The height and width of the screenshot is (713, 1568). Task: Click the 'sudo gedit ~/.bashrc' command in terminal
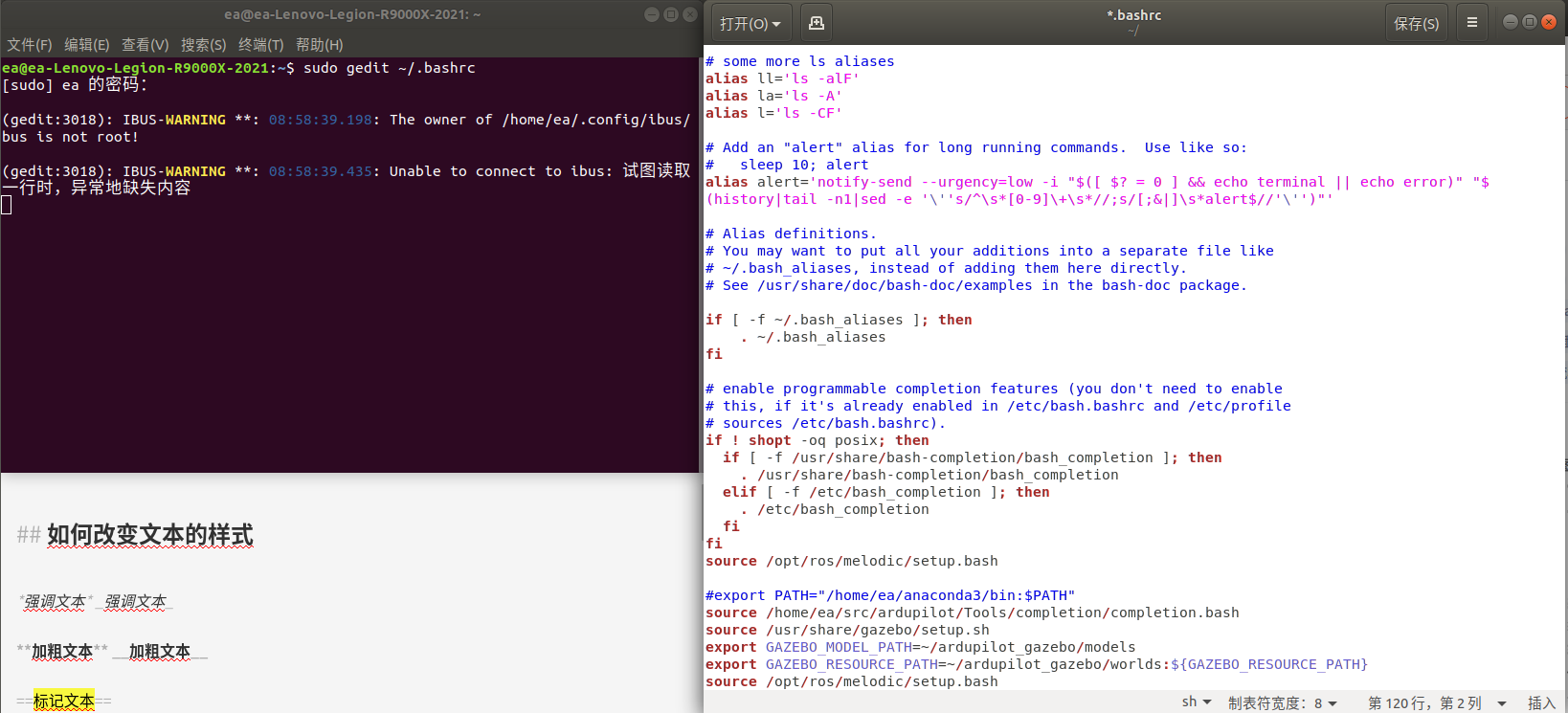point(390,68)
